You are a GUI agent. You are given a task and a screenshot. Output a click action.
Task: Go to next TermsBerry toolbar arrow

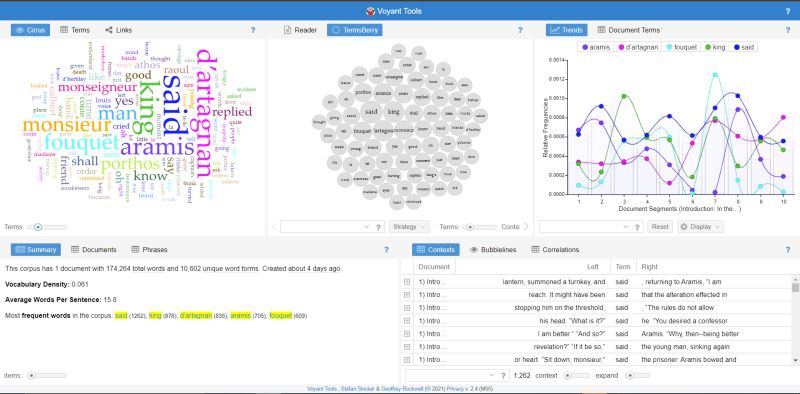pos(527,227)
